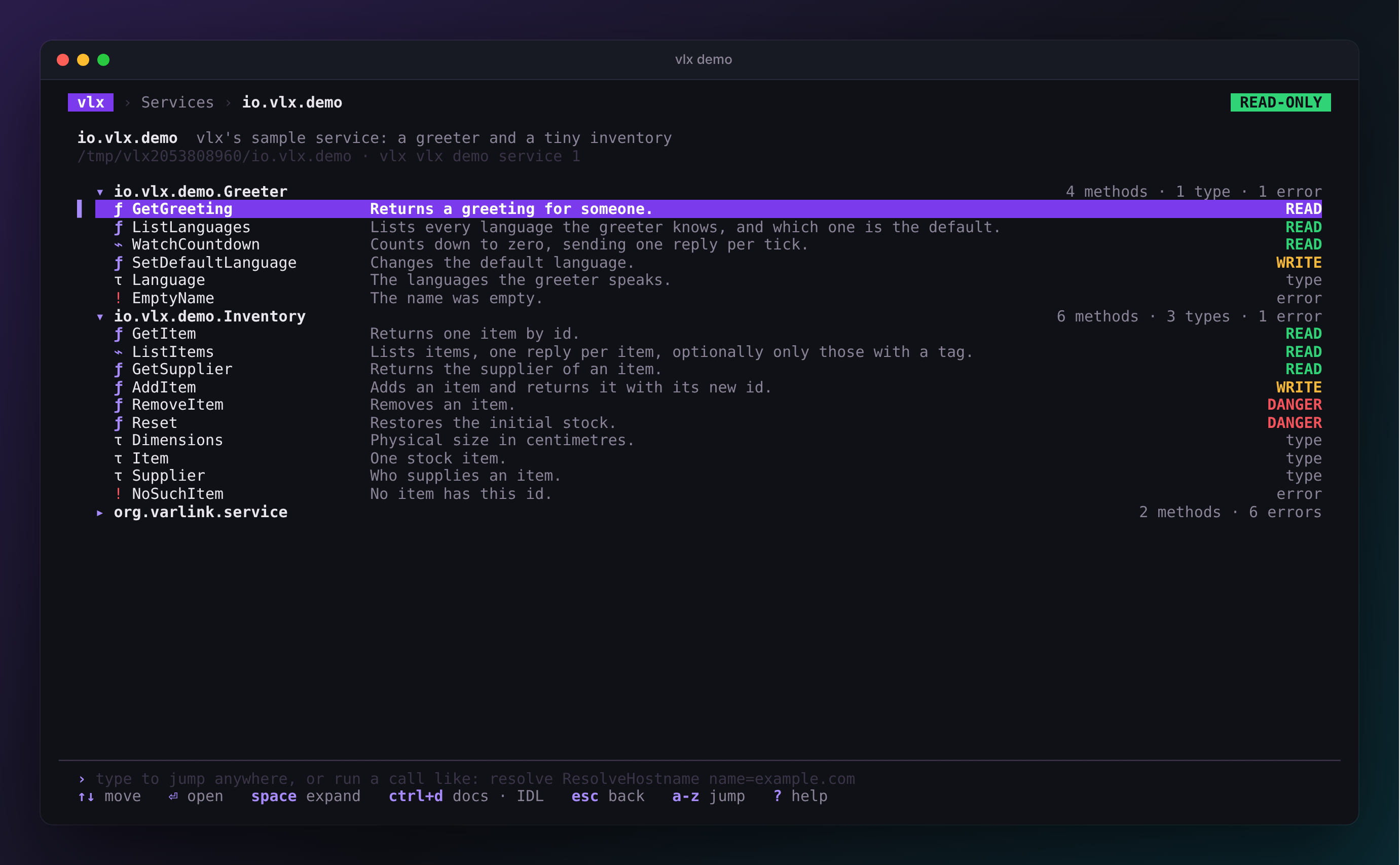Screen dimensions: 1400x865
Task: Toggle the READ-ONLY mode badge
Action: pyautogui.click(x=1280, y=102)
